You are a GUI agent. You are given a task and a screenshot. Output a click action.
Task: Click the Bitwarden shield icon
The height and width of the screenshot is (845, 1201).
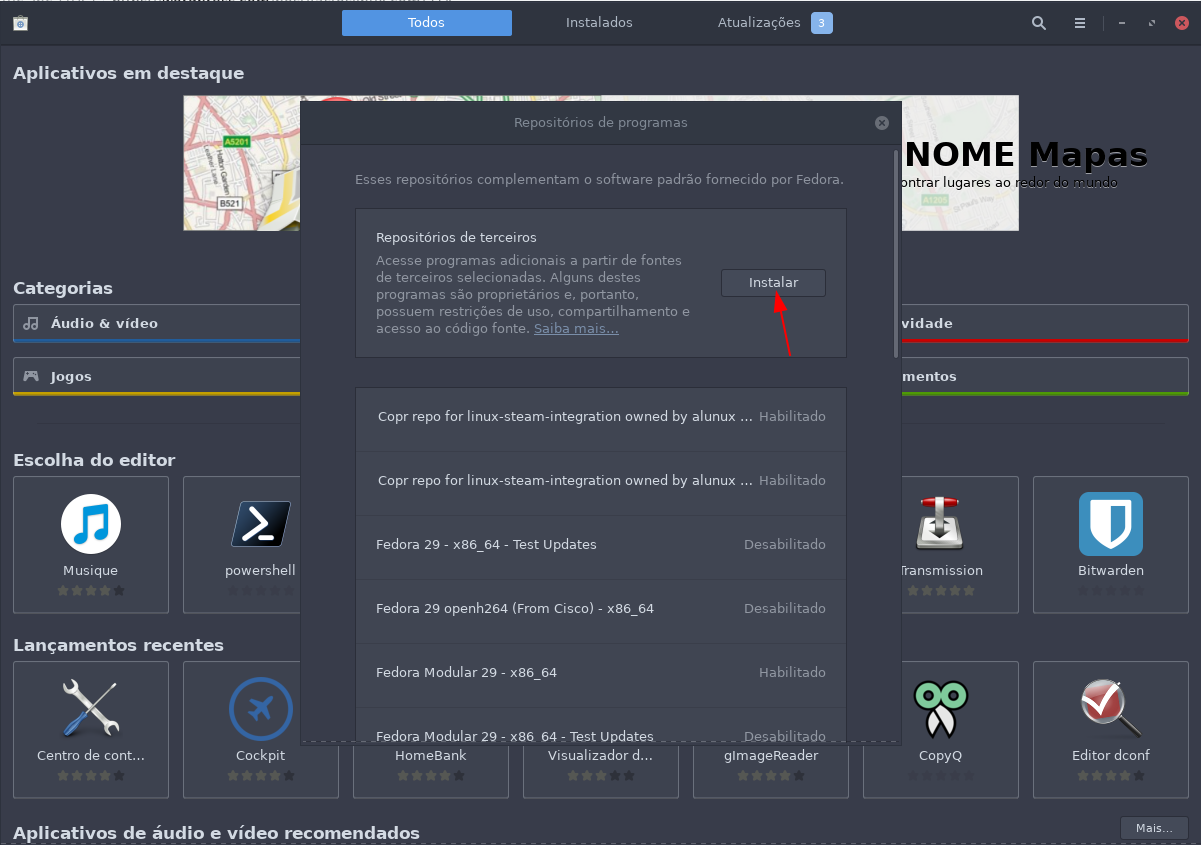point(1110,524)
